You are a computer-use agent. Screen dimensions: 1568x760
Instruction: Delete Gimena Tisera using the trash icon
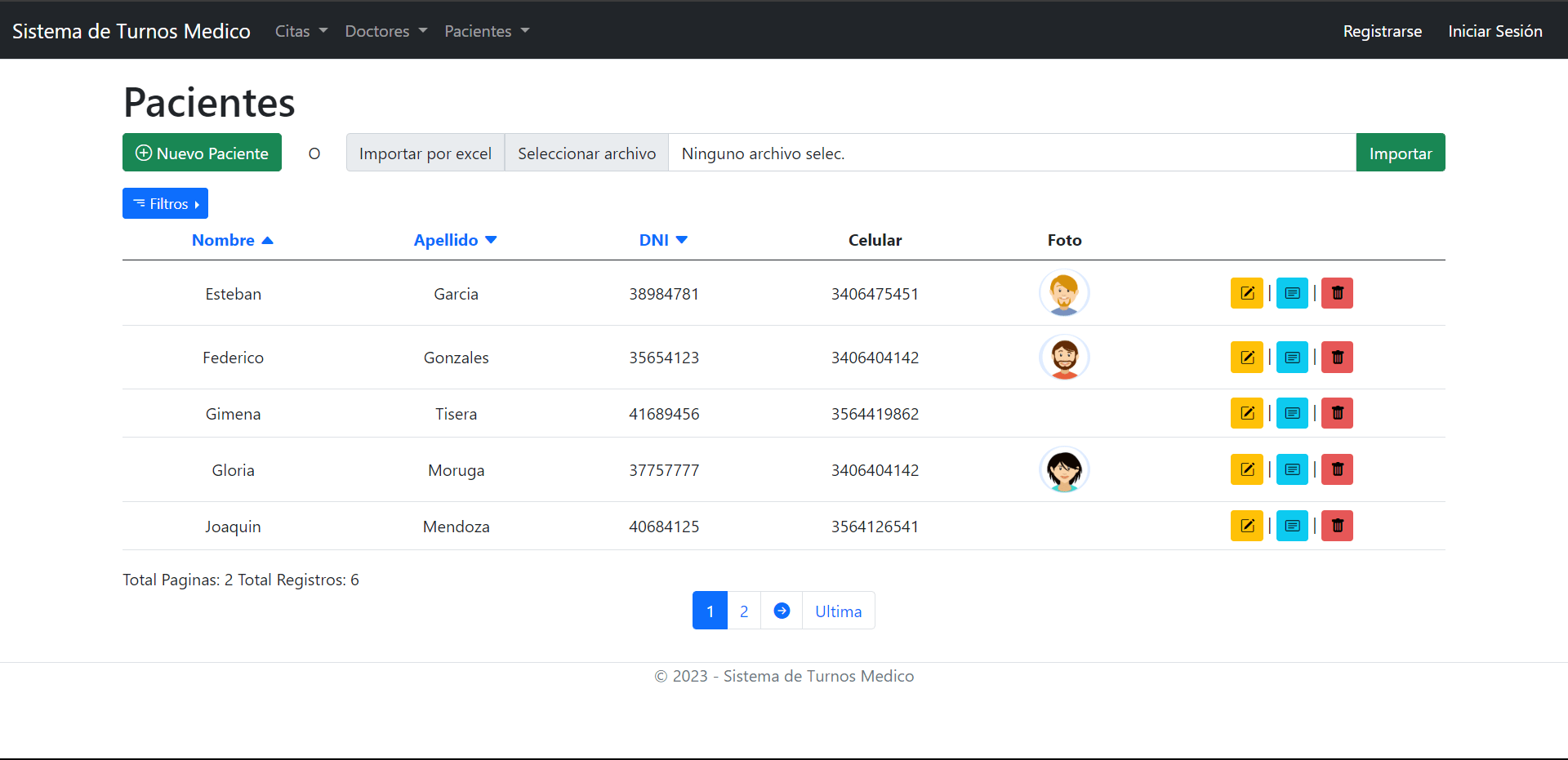click(1337, 414)
